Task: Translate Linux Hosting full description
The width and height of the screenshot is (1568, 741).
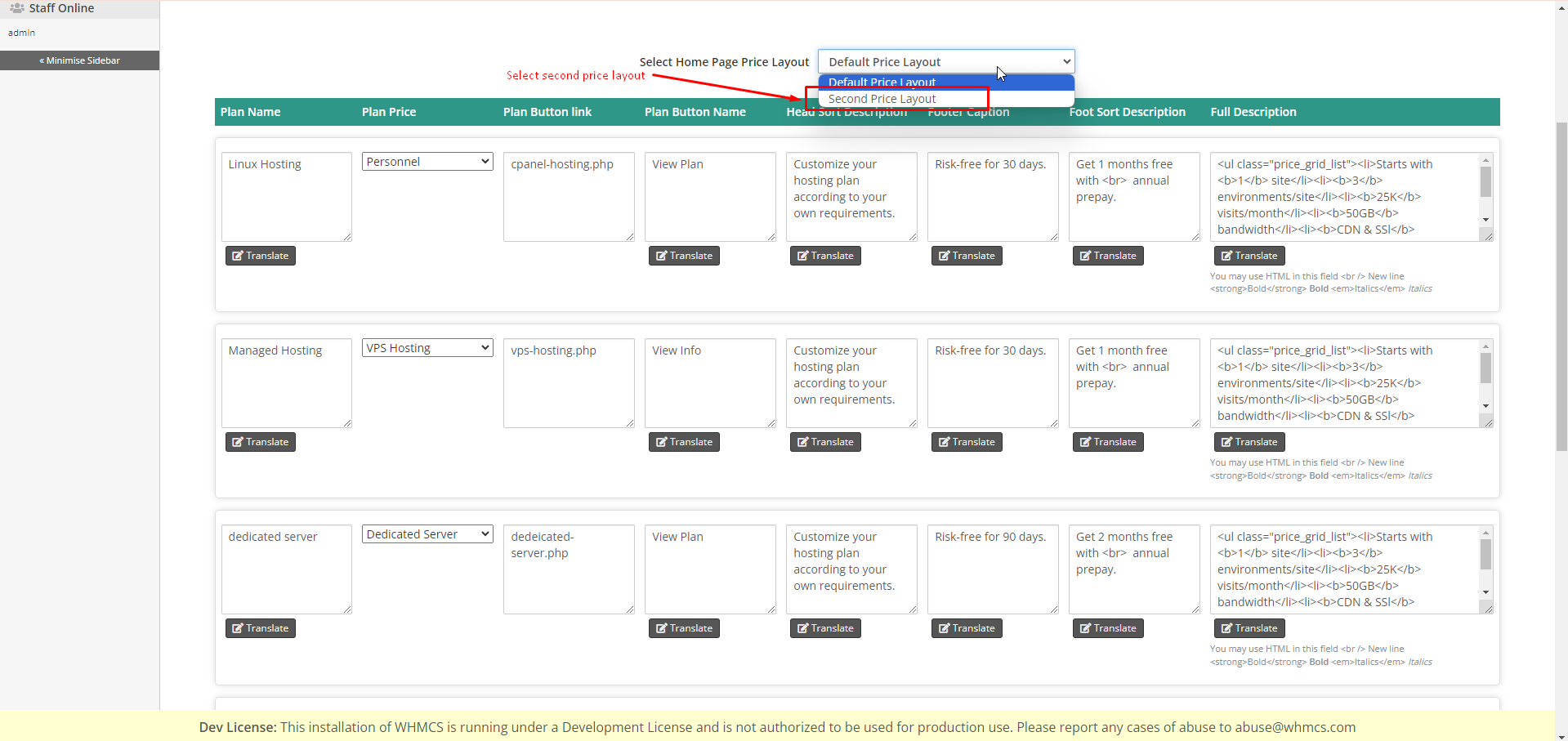Action: [x=1249, y=256]
